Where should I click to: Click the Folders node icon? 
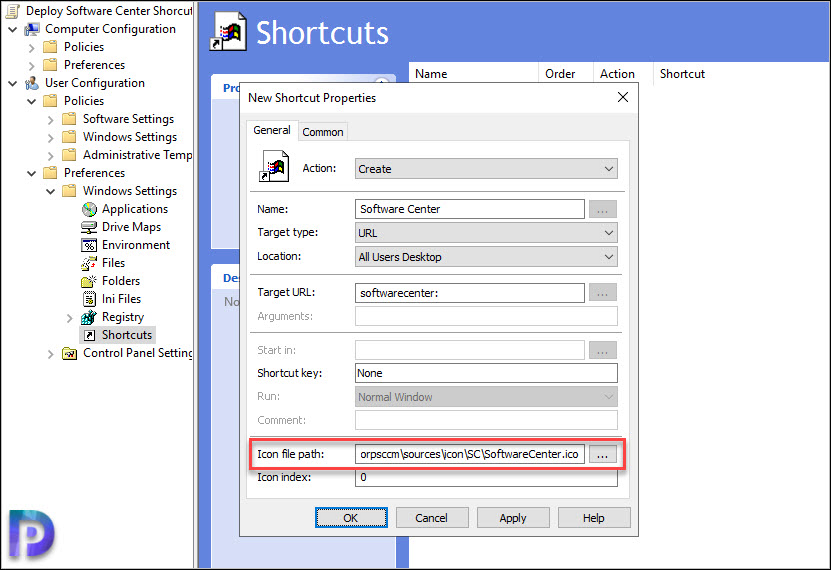tap(89, 281)
